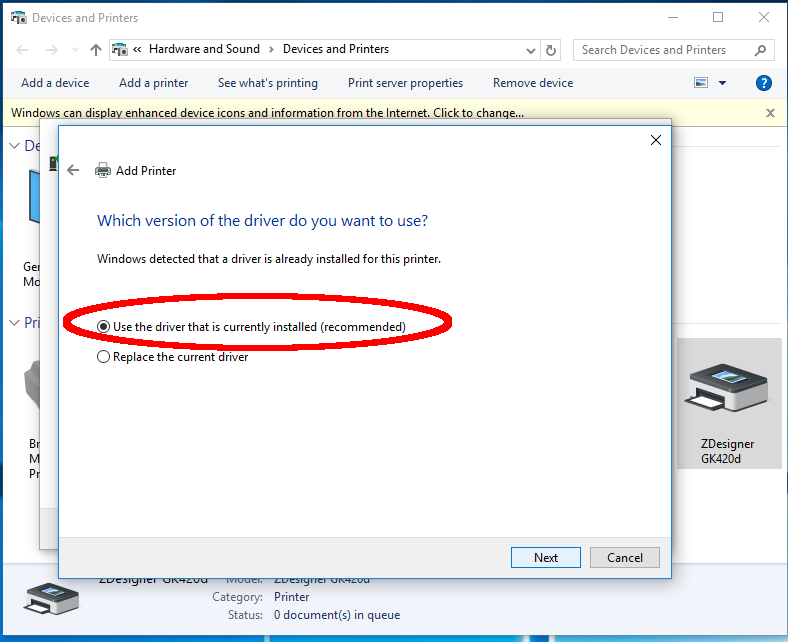Collapse the Devices section chevron

pyautogui.click(x=15, y=146)
